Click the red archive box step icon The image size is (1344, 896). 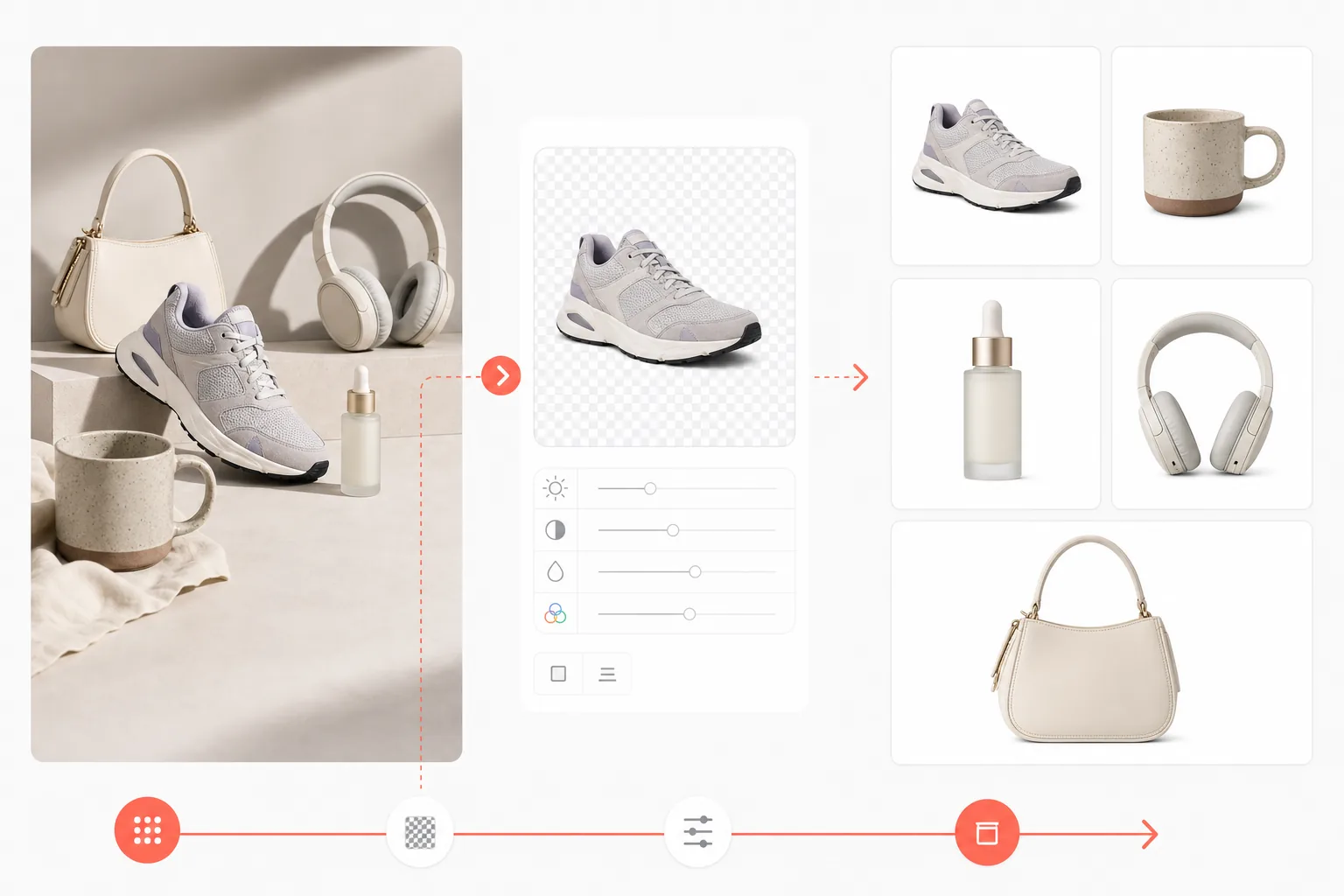click(987, 832)
